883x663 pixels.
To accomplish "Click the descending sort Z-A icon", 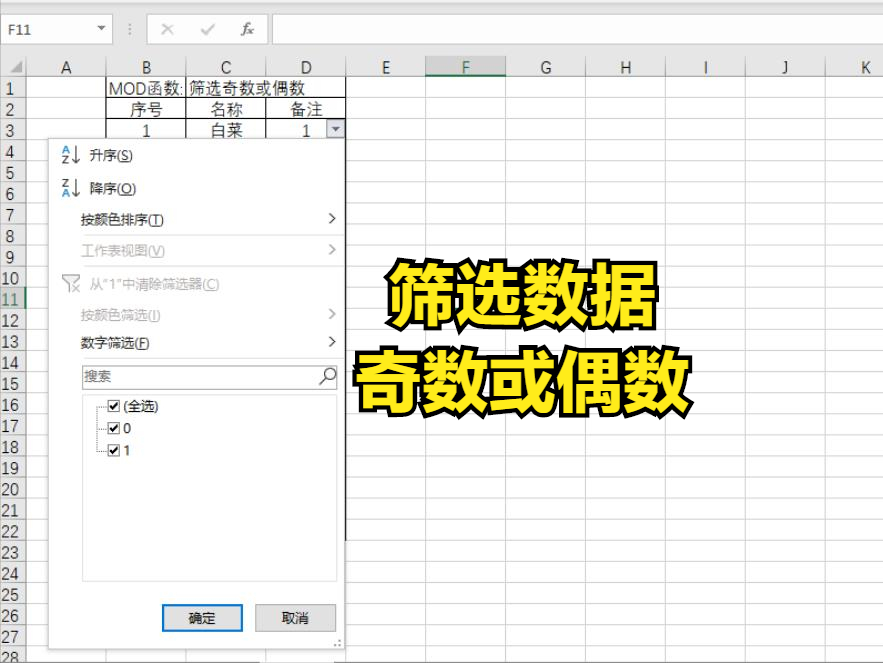I will click(71, 188).
